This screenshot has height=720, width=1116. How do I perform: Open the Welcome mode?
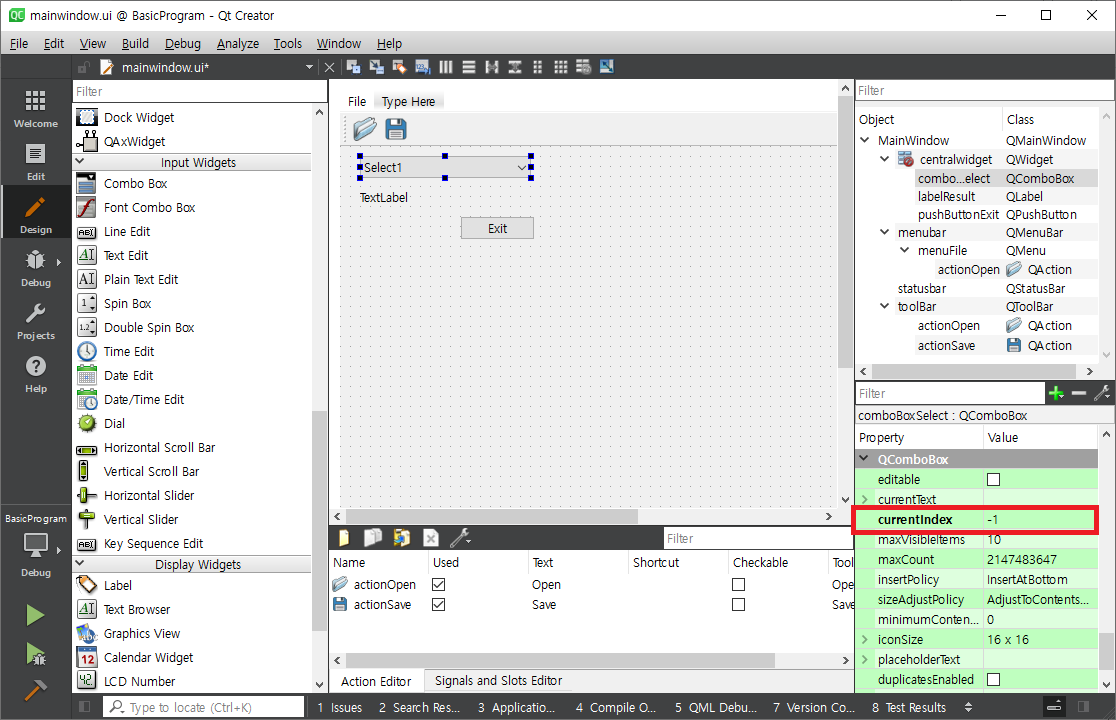click(36, 109)
